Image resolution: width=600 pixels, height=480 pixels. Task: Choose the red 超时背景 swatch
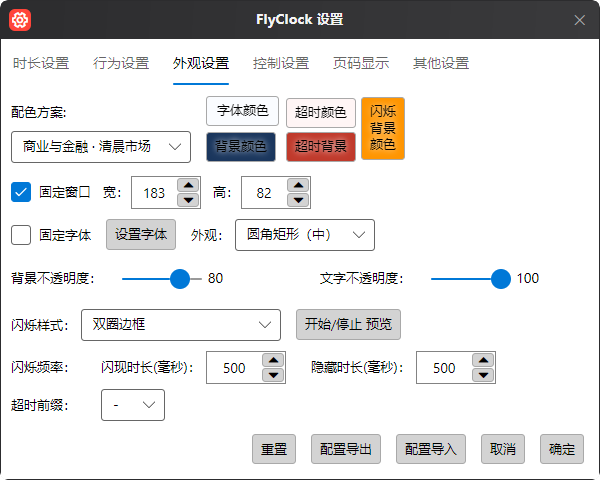(x=321, y=147)
